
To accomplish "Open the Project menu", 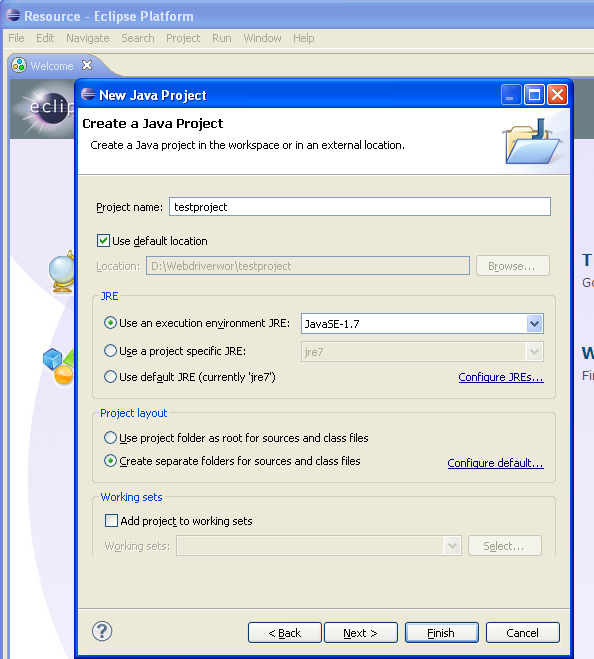I will [183, 38].
